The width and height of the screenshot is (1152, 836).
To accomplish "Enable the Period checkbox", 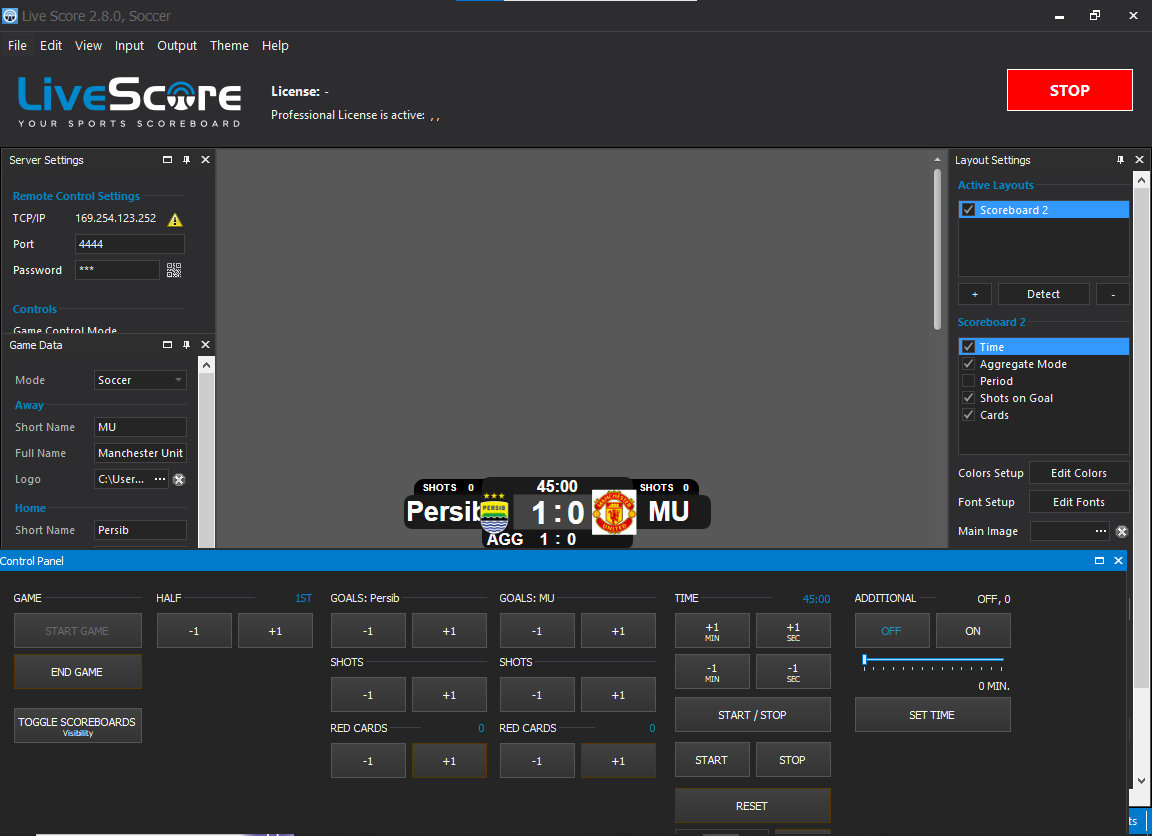I will click(968, 381).
